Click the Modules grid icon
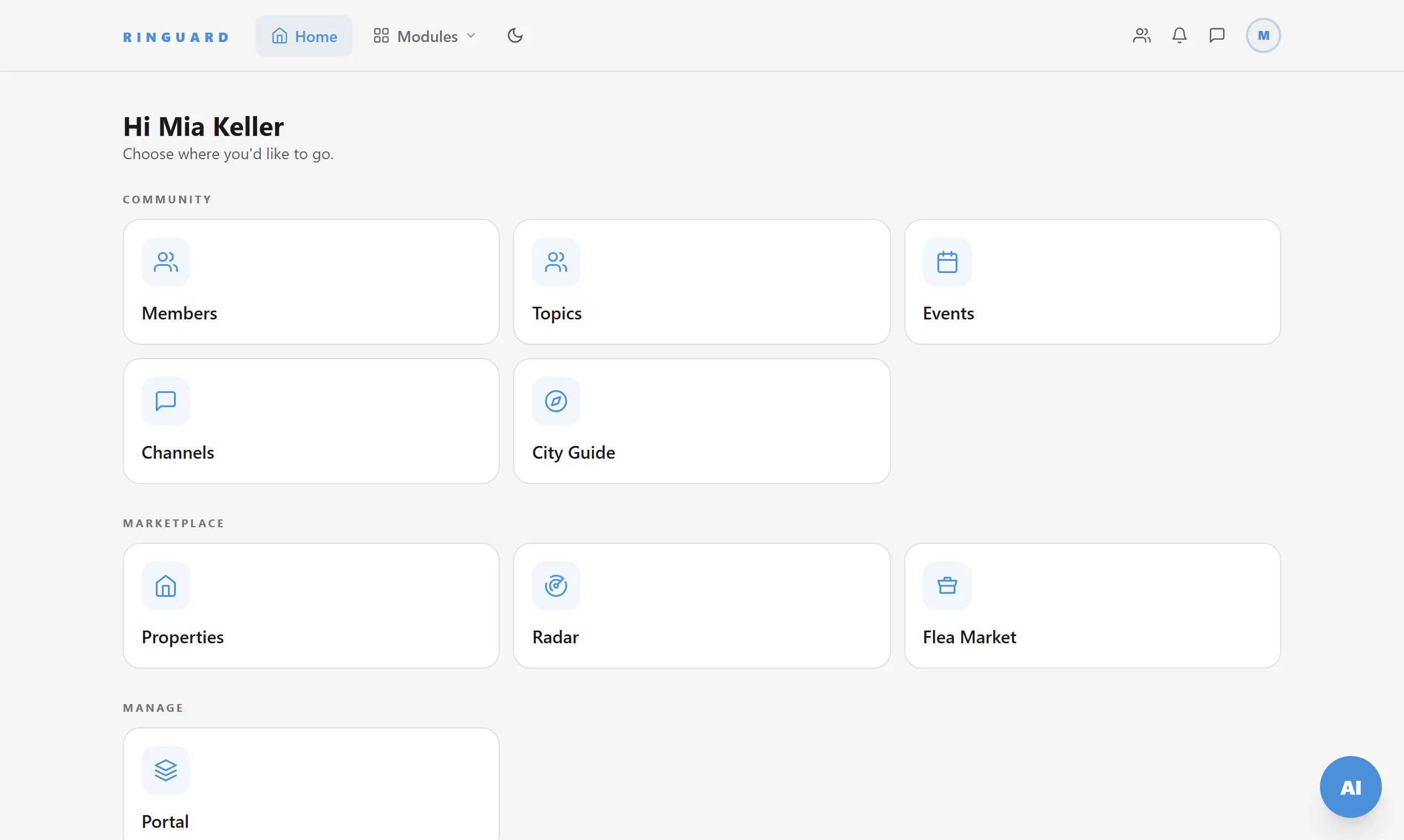Image resolution: width=1404 pixels, height=840 pixels. [381, 36]
